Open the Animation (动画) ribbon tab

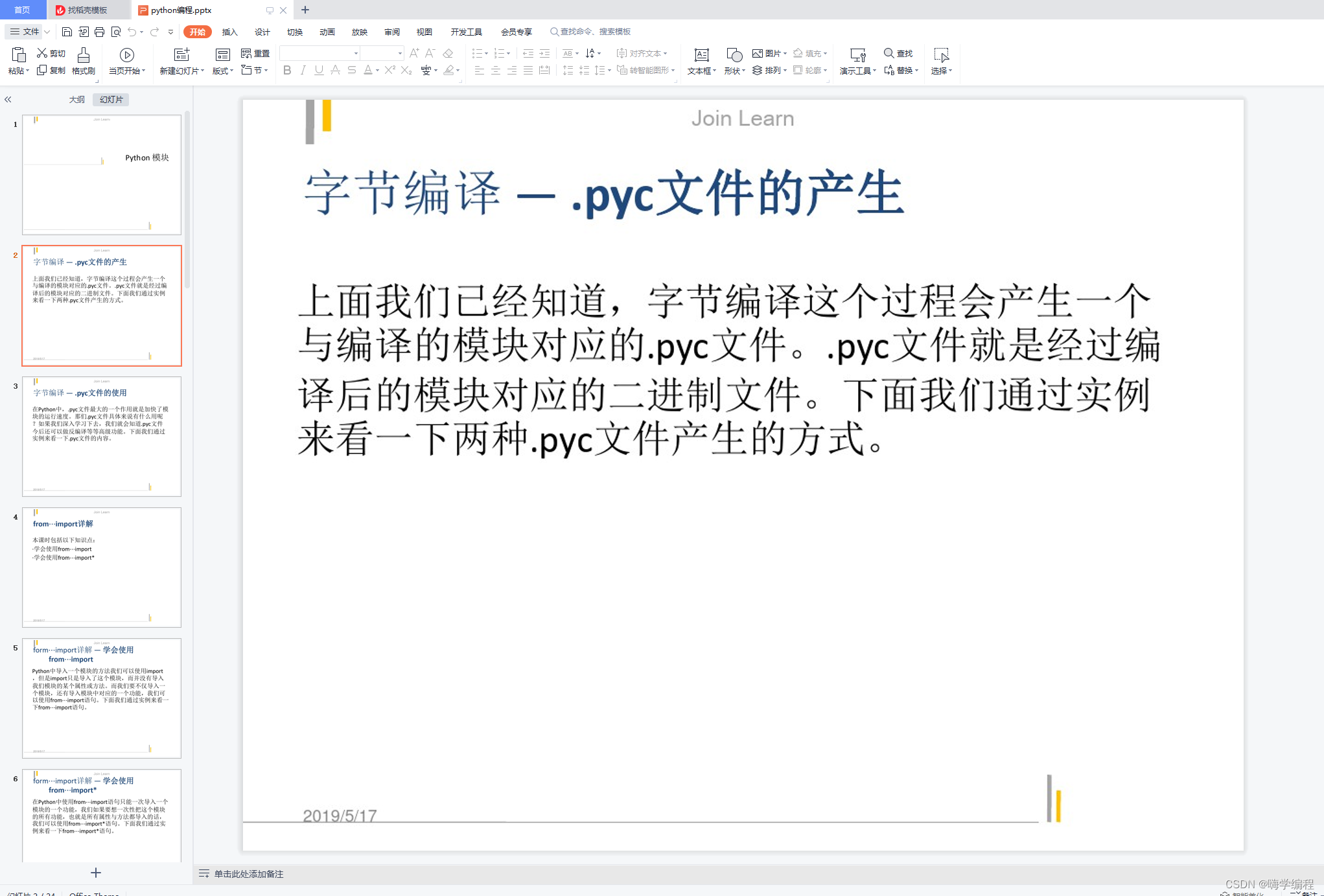pos(327,32)
